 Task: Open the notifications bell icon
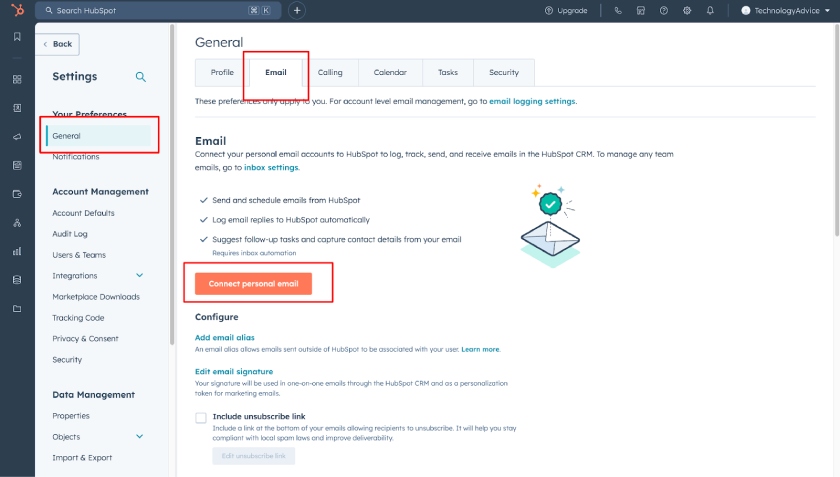point(710,10)
